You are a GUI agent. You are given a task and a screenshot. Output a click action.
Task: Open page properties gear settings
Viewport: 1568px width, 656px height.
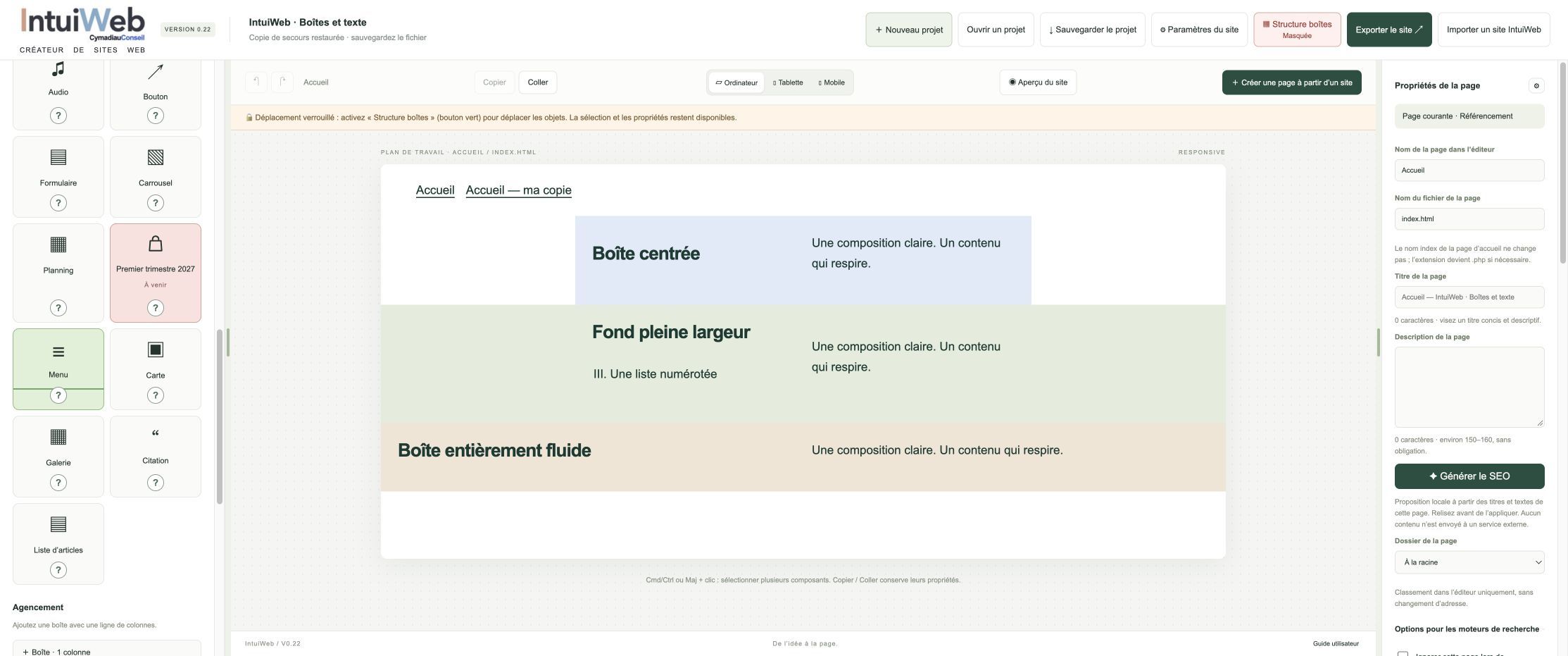(x=1536, y=86)
